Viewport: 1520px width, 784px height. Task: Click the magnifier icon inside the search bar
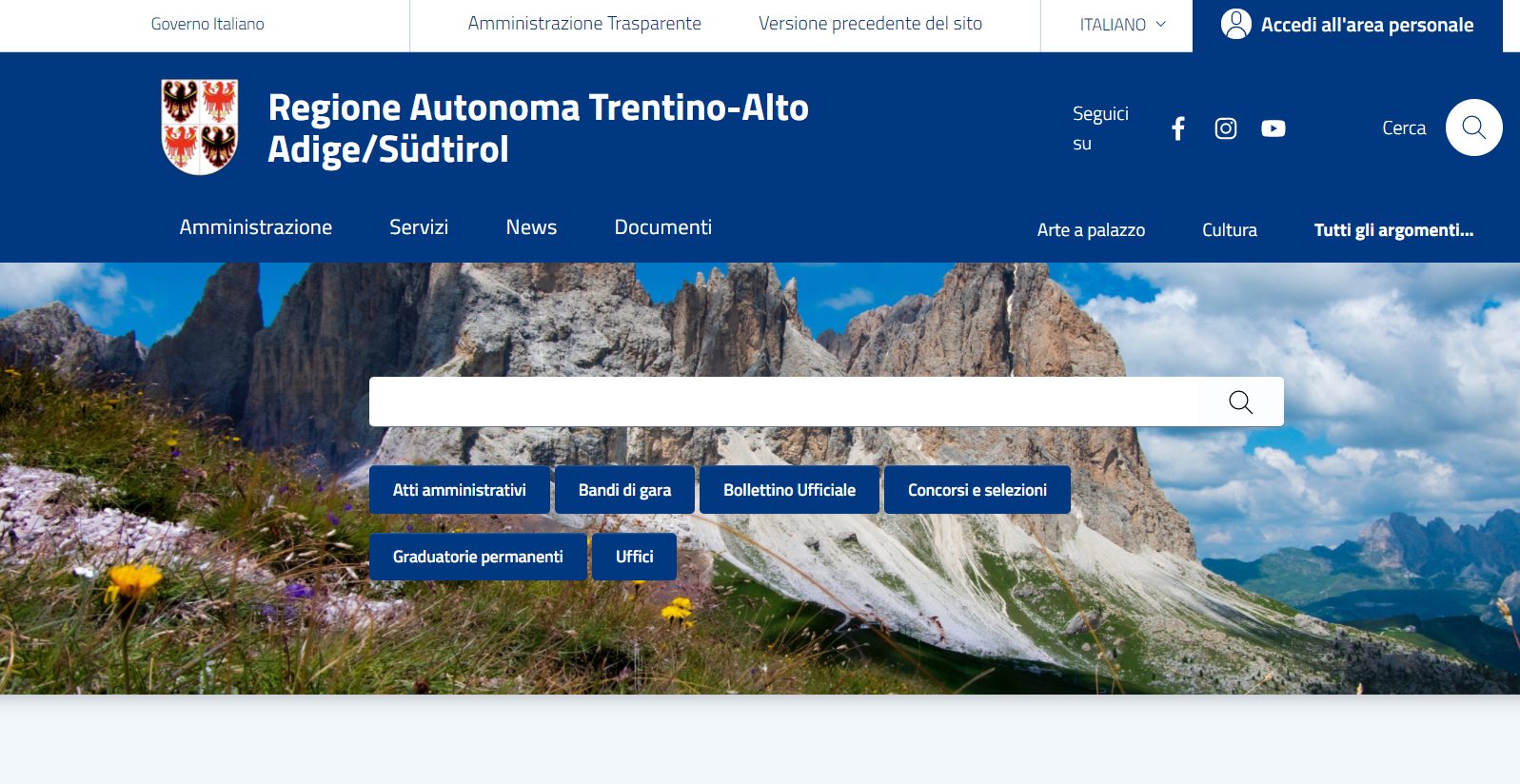[1240, 402]
